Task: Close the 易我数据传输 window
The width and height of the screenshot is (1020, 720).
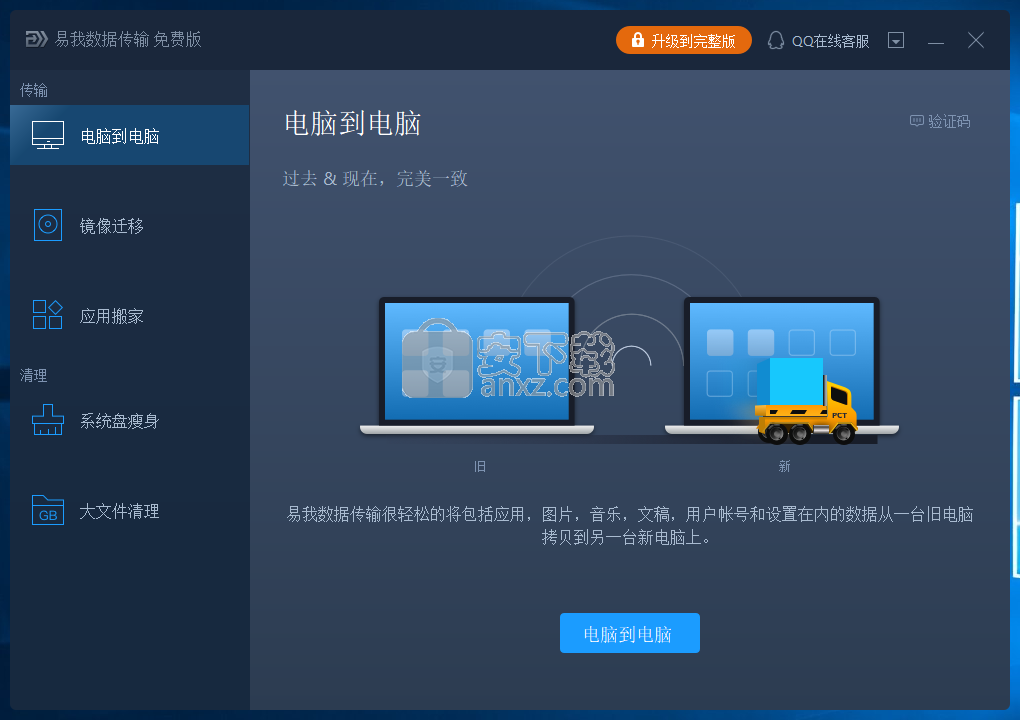Action: tap(976, 40)
